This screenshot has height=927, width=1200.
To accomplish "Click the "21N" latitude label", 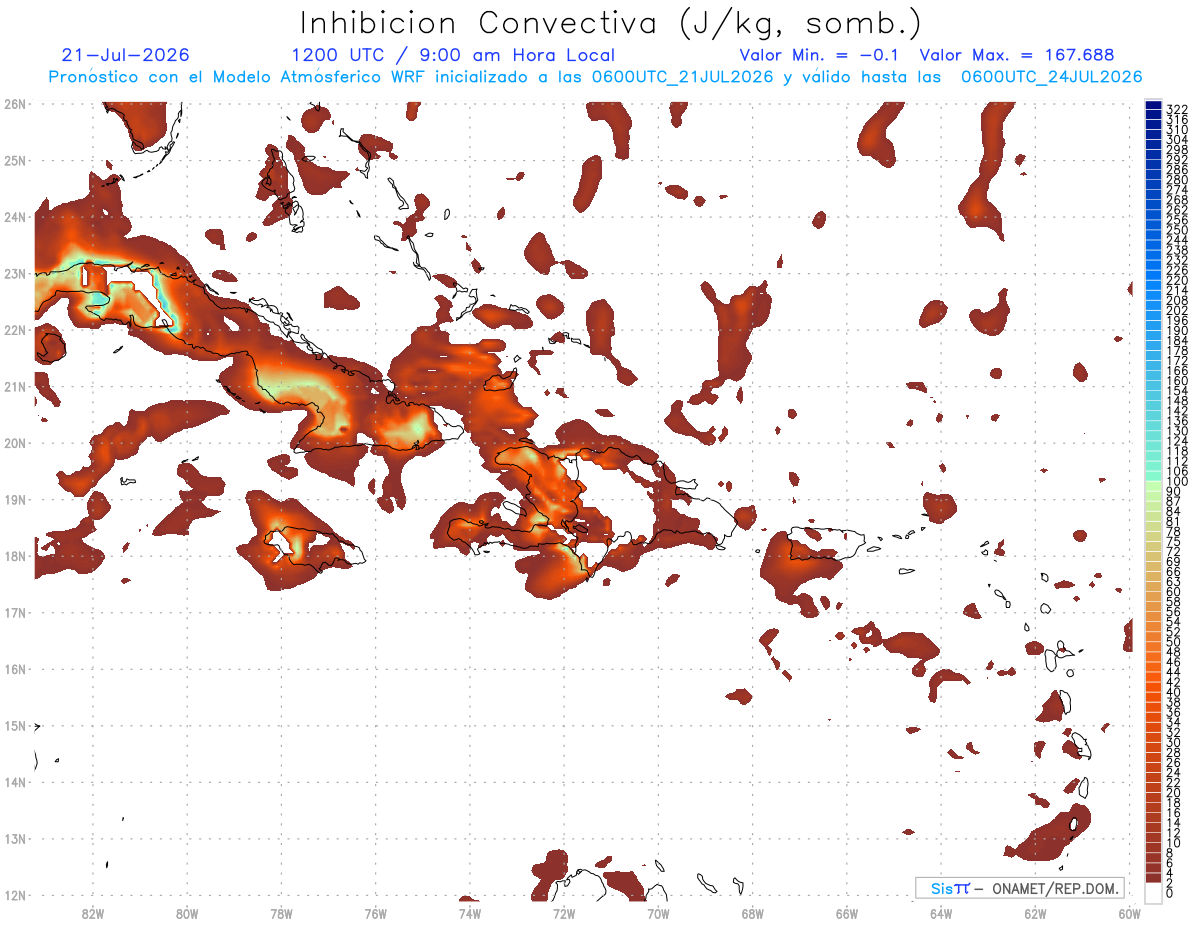I will click(15, 386).
